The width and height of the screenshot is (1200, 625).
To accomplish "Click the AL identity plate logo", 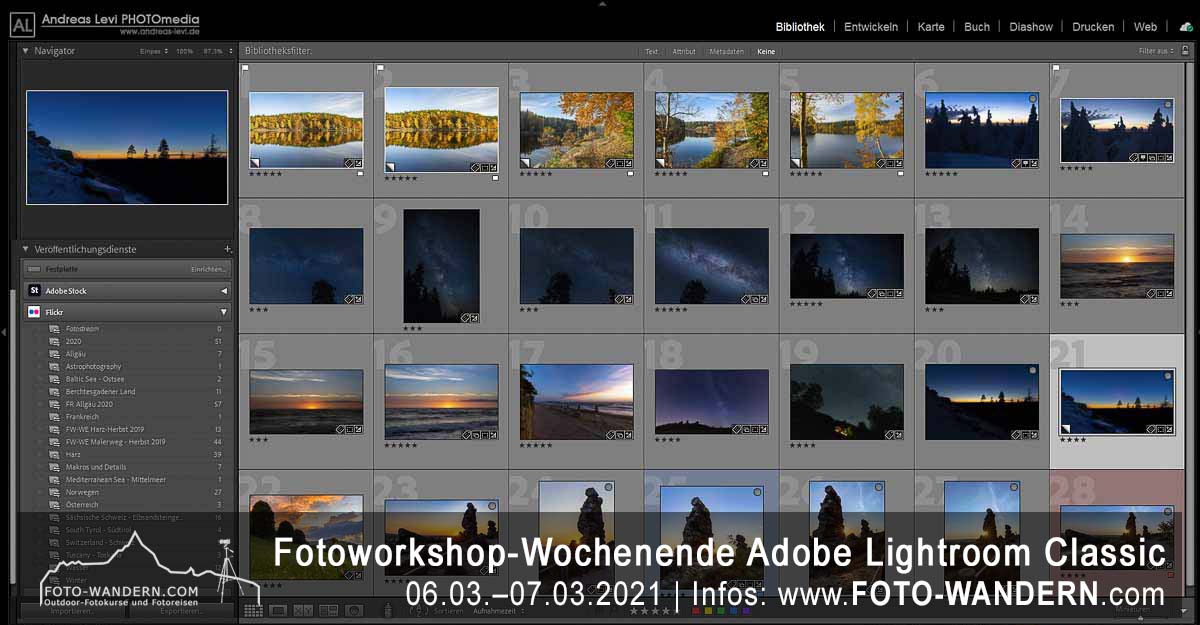I will pos(22,24).
